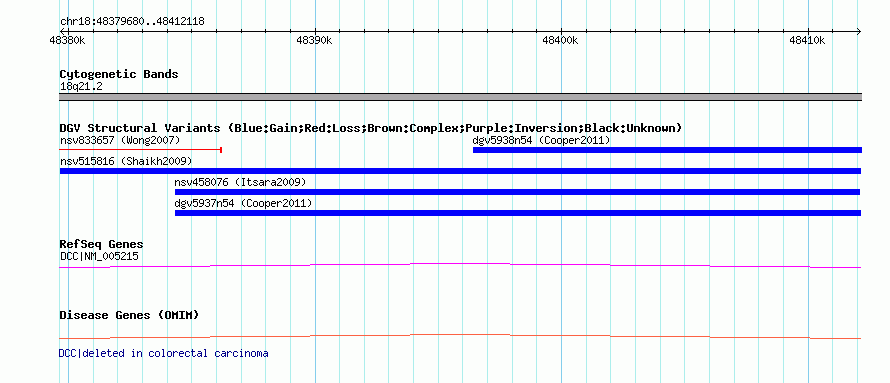Click the 18q21.2 band label
The height and width of the screenshot is (383, 890).
coord(81,87)
